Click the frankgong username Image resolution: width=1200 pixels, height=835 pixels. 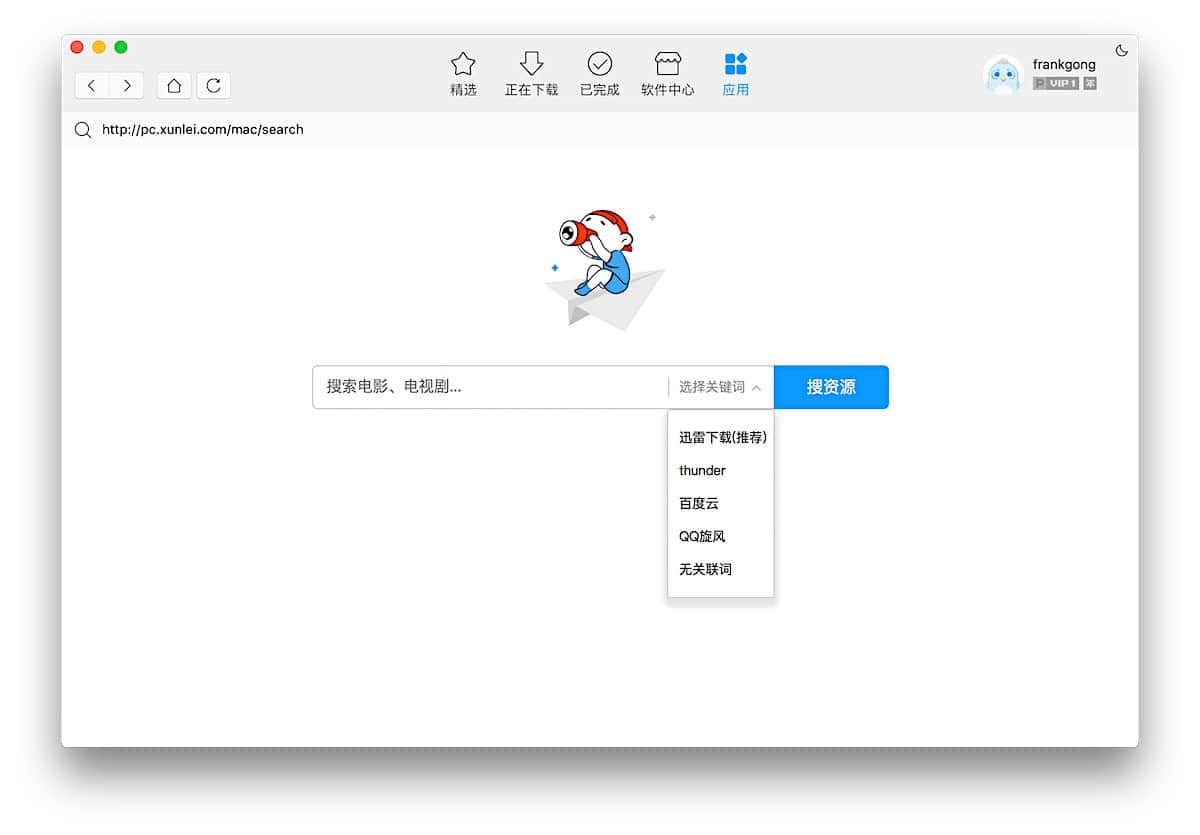1064,65
